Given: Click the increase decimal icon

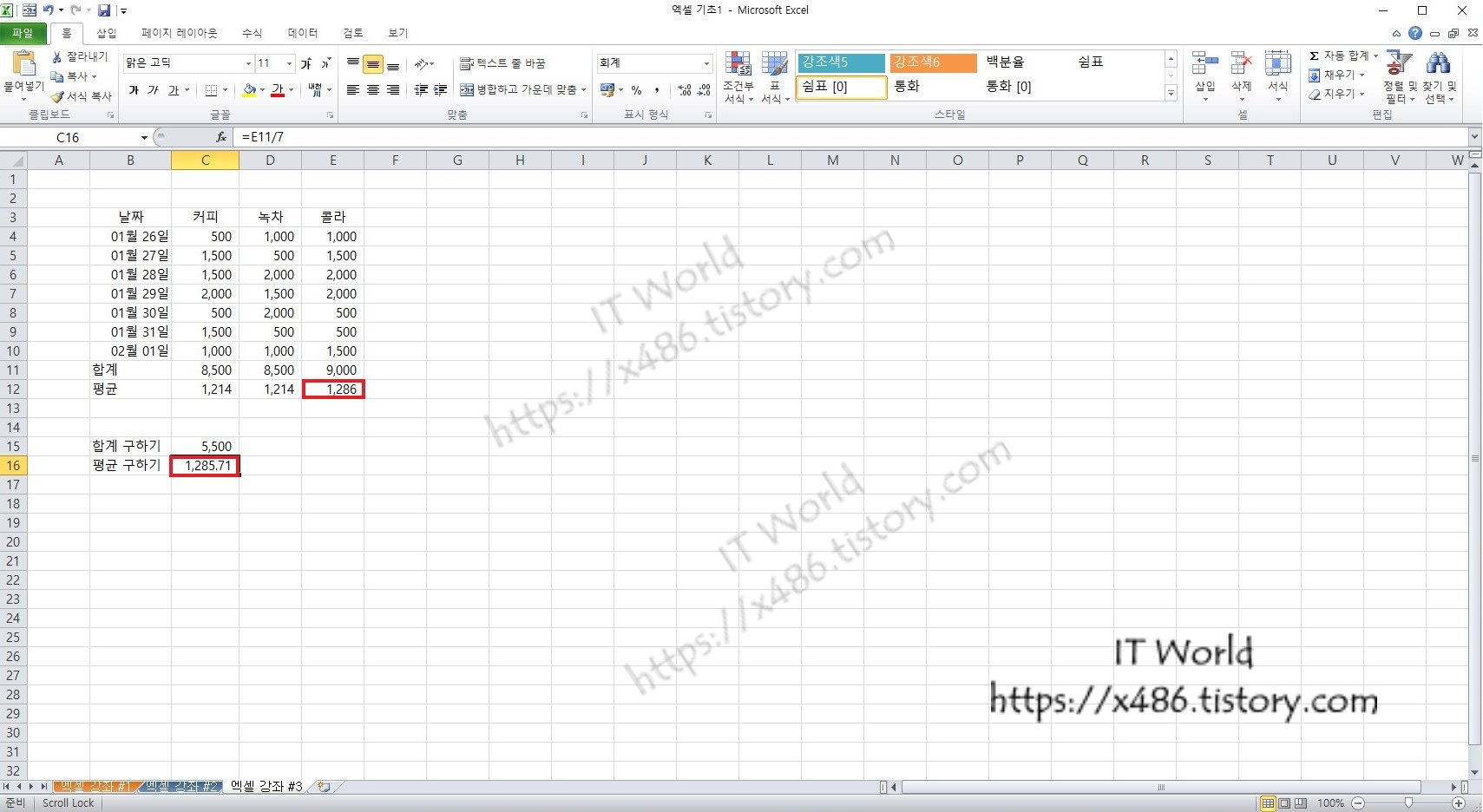Looking at the screenshot, I should coord(685,90).
